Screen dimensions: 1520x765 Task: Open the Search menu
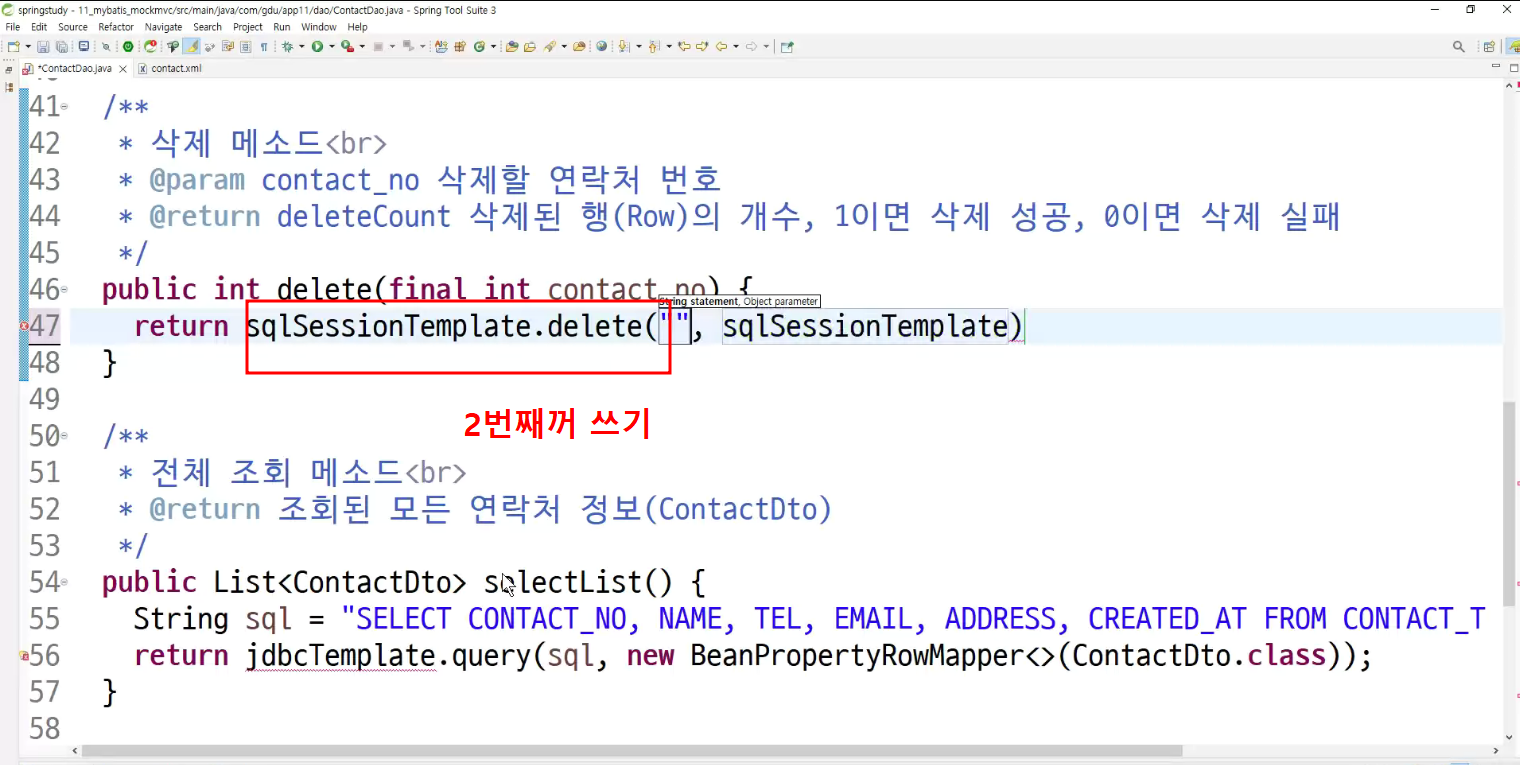(x=207, y=27)
